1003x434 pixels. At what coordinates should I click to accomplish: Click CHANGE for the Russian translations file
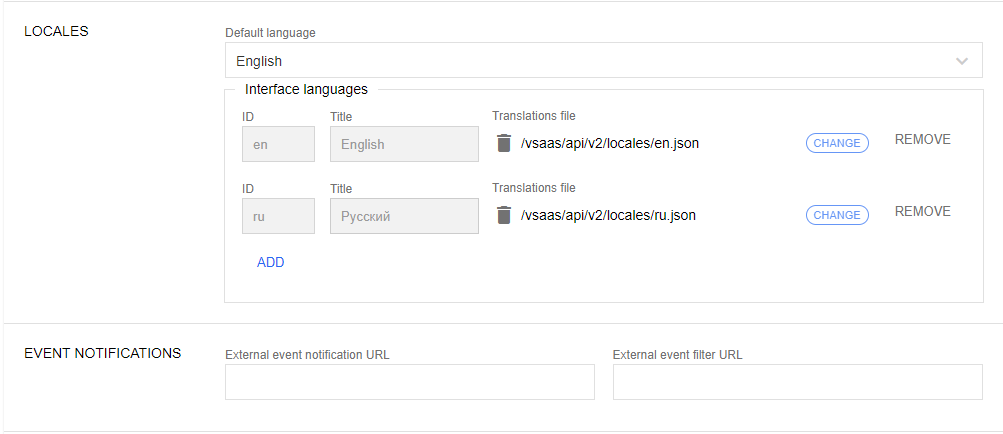[x=837, y=215]
